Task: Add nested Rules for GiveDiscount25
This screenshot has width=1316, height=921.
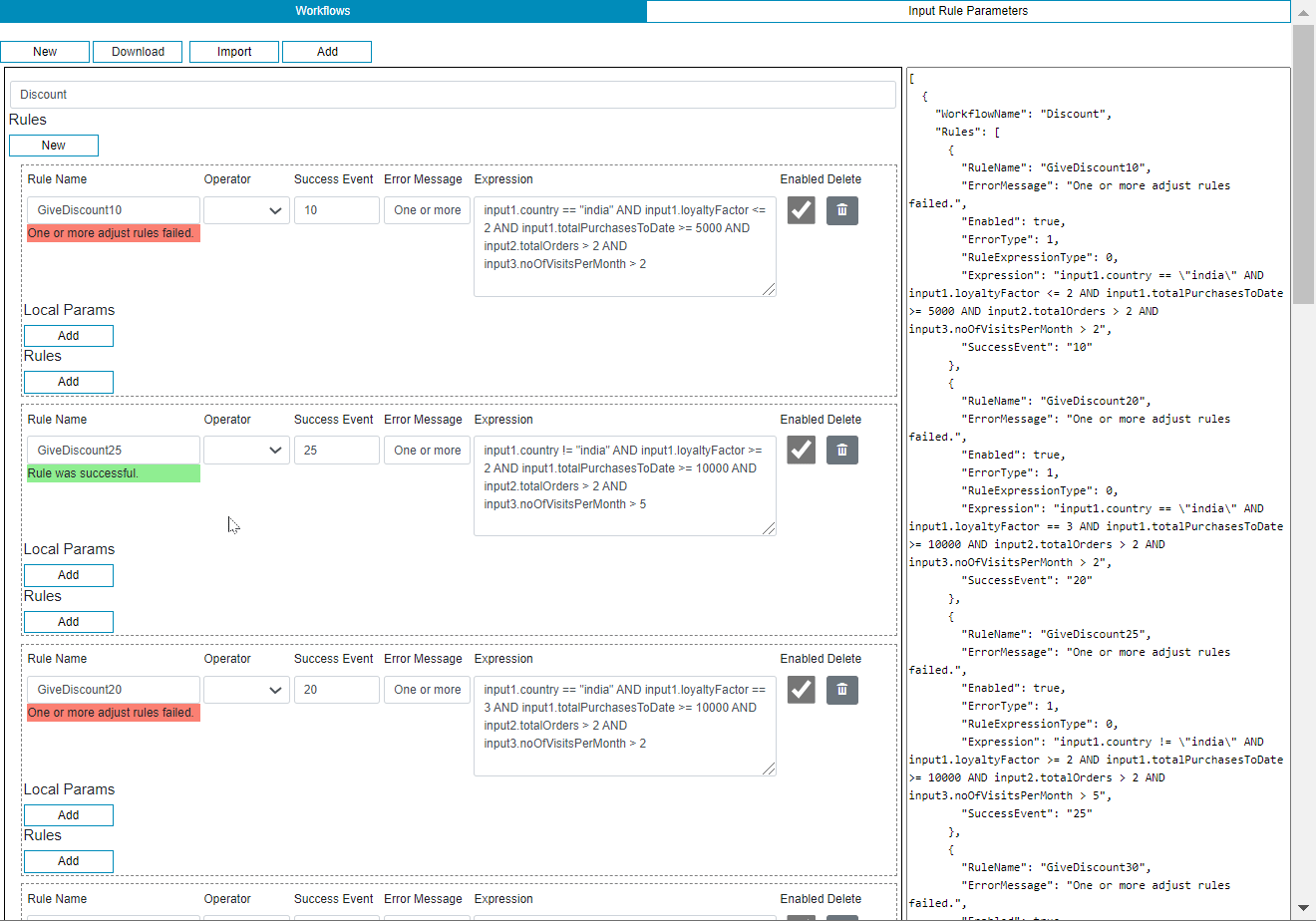Action: (69, 622)
